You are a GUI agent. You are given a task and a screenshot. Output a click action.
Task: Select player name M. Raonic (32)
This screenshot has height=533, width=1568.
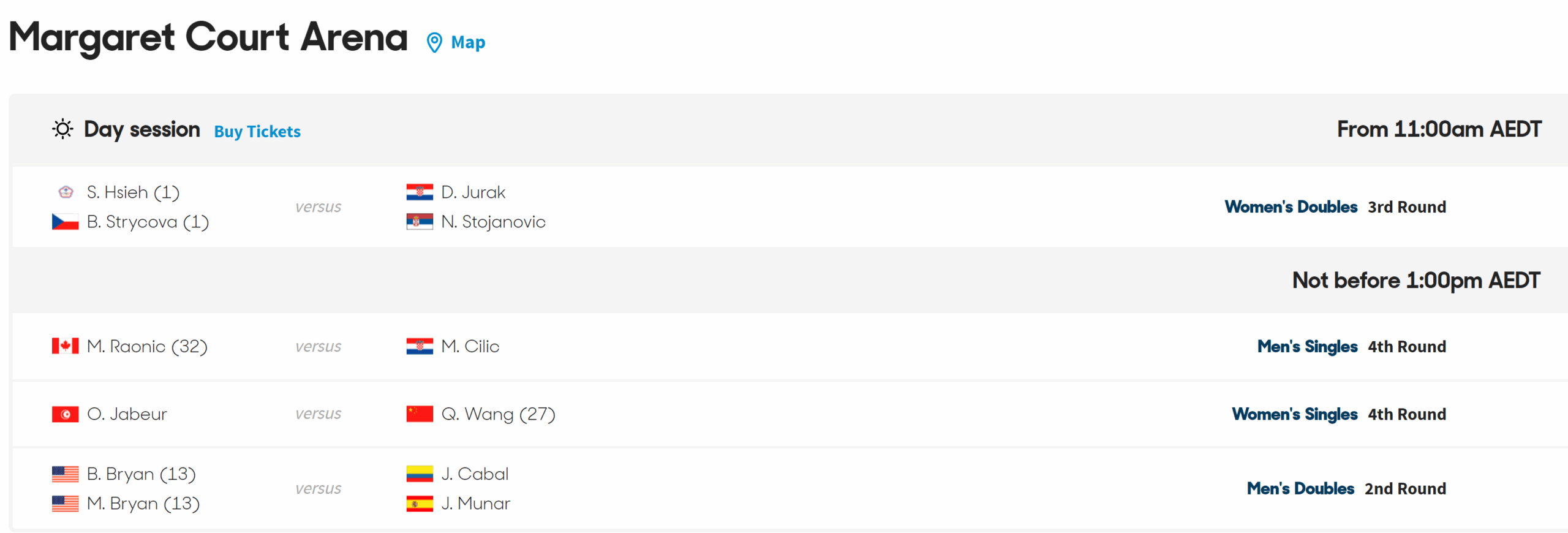pyautogui.click(x=147, y=347)
